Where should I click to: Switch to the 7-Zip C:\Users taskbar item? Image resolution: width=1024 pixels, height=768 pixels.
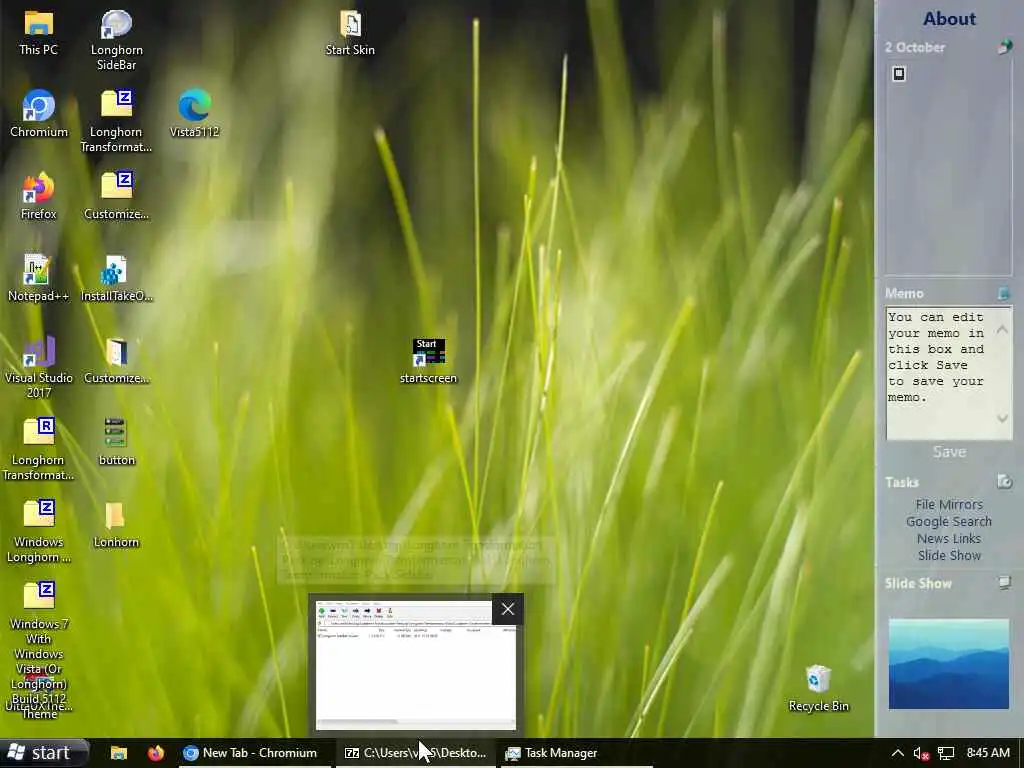[x=415, y=753]
